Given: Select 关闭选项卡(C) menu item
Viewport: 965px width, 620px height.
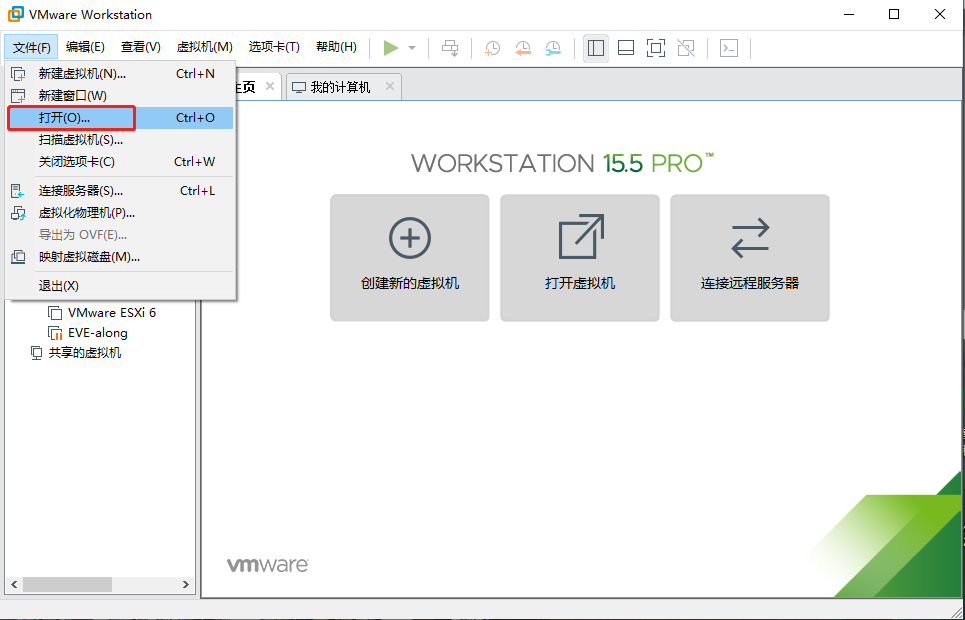Looking at the screenshot, I should point(120,162).
